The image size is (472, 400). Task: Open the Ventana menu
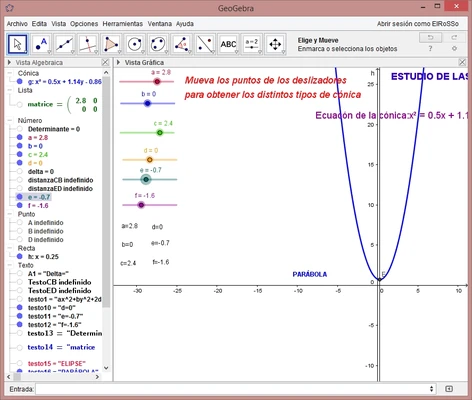click(x=160, y=24)
